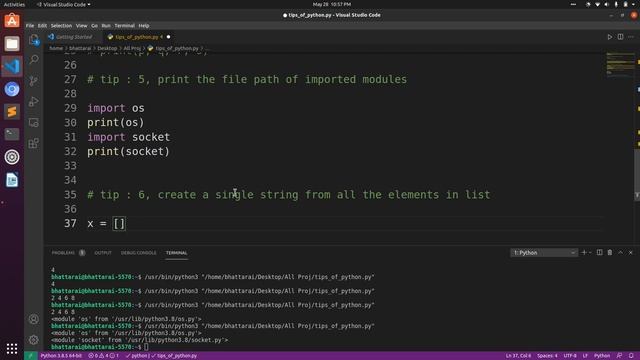Place cursor on line 32 print(socket)

tap(128, 151)
